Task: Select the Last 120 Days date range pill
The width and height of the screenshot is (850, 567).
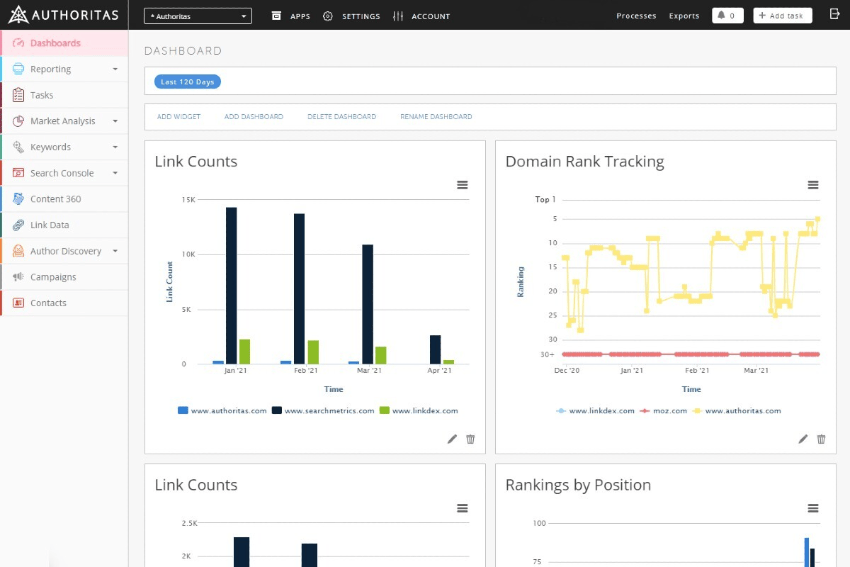Action: [x=188, y=82]
